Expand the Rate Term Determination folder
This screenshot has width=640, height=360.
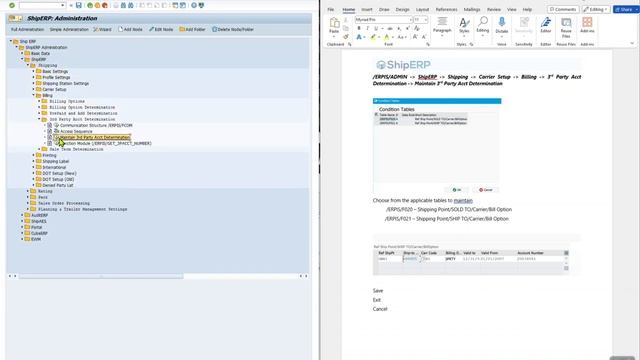(39, 149)
